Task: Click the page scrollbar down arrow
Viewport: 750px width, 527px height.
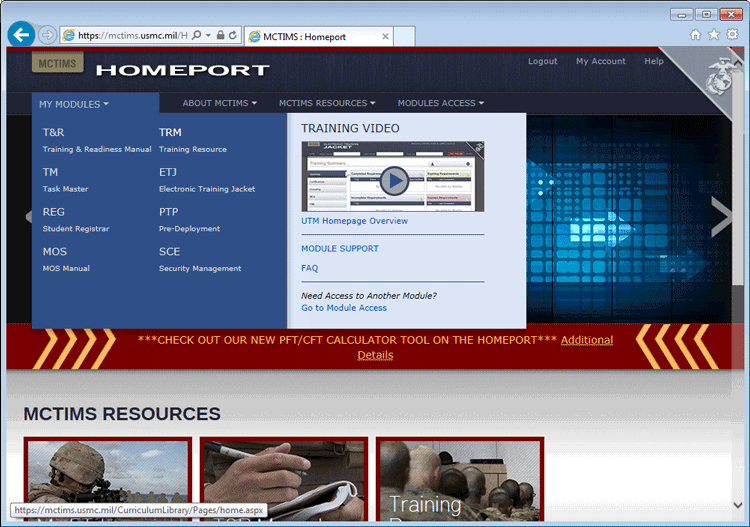Action: [x=738, y=505]
